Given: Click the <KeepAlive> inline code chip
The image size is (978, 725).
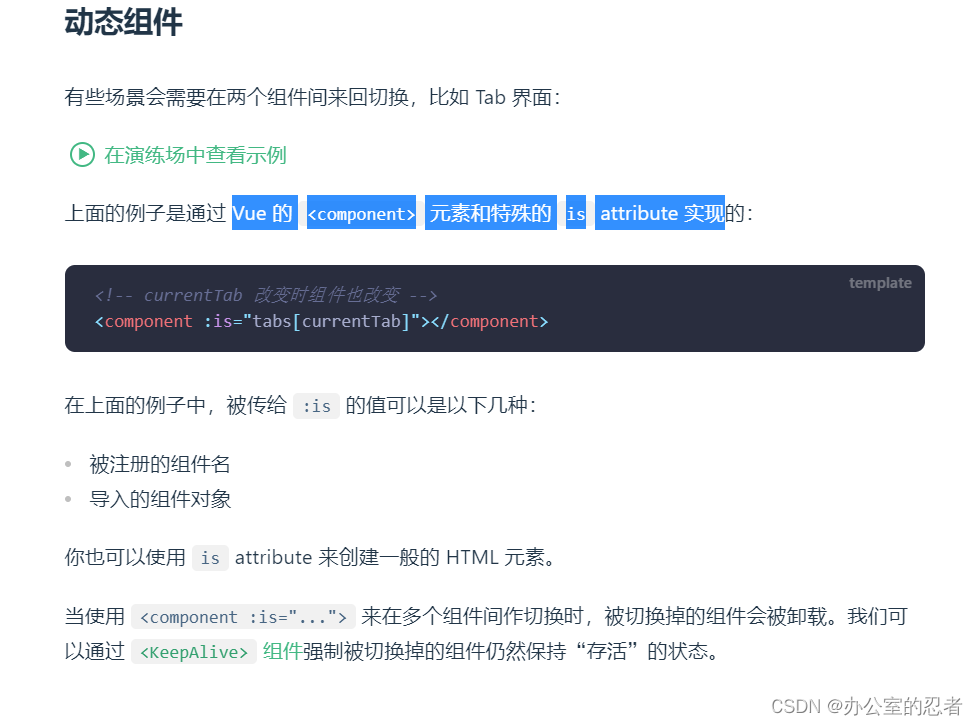Looking at the screenshot, I should click(193, 651).
